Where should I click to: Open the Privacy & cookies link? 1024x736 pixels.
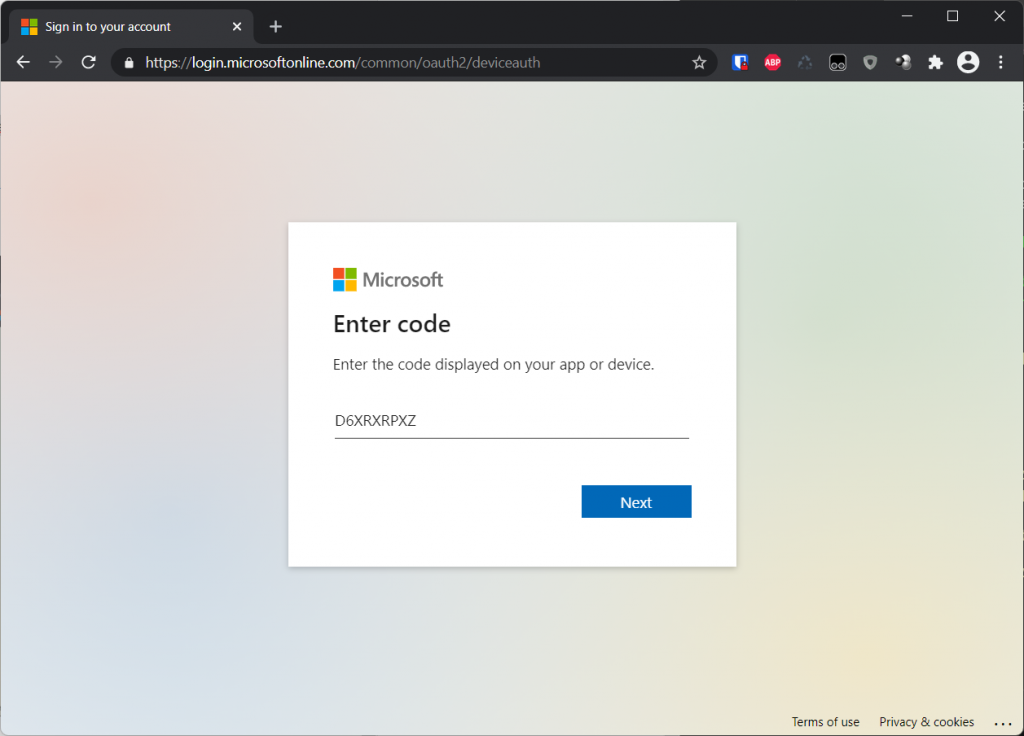pos(926,722)
